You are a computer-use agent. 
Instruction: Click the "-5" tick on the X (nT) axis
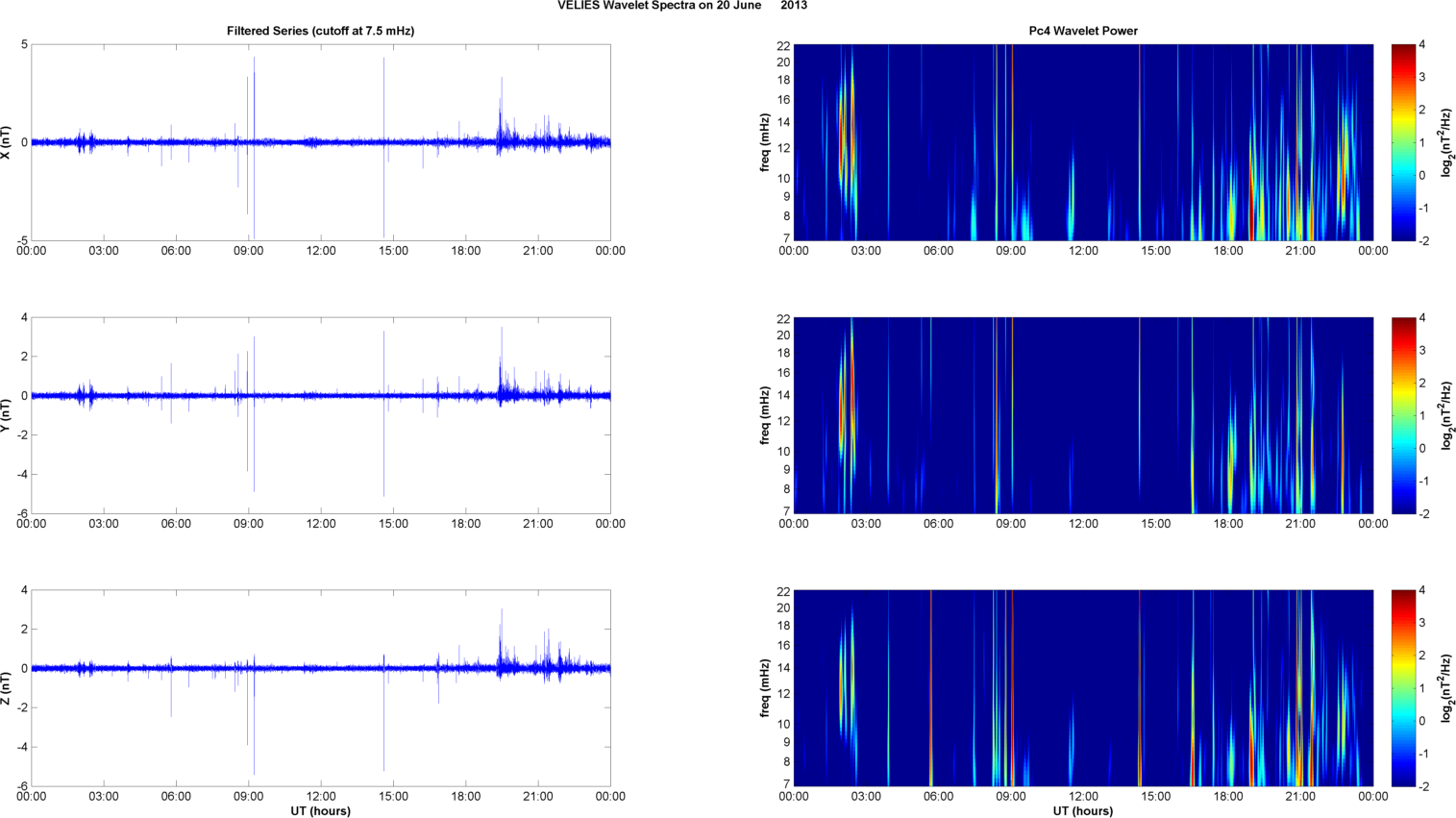click(x=22, y=241)
